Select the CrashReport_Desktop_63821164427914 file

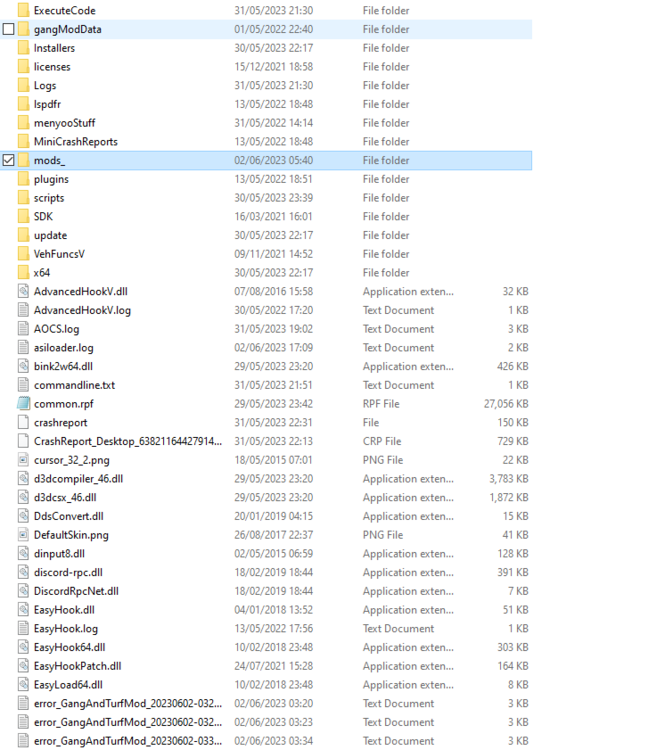128,441
